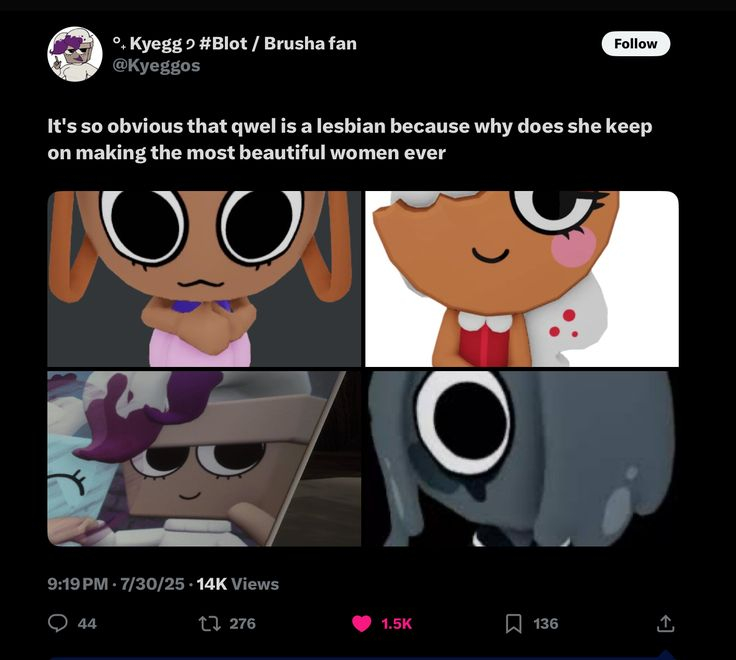This screenshot has width=736, height=660.
Task: Open the purple-haired box head image
Action: coord(204,459)
